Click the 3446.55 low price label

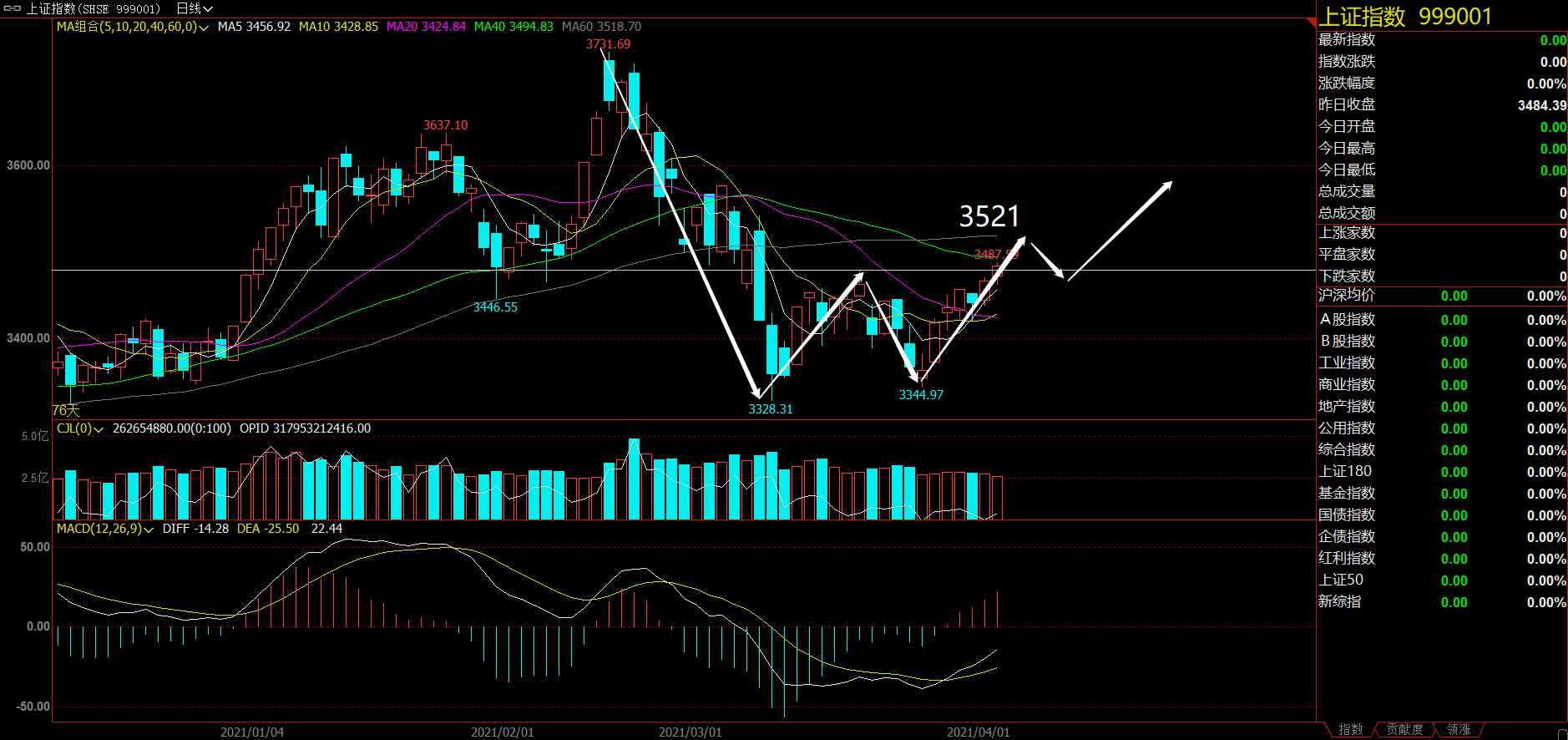(x=495, y=307)
